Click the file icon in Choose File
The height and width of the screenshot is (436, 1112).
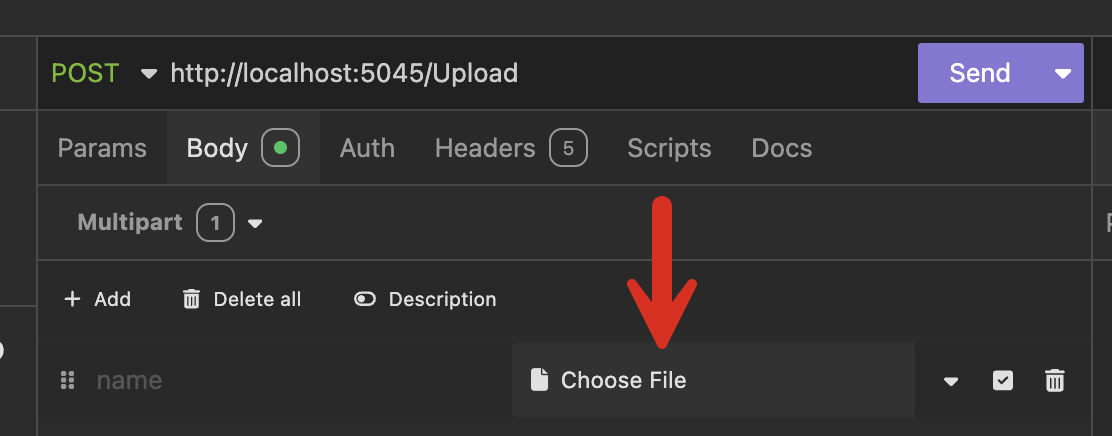pyautogui.click(x=540, y=380)
